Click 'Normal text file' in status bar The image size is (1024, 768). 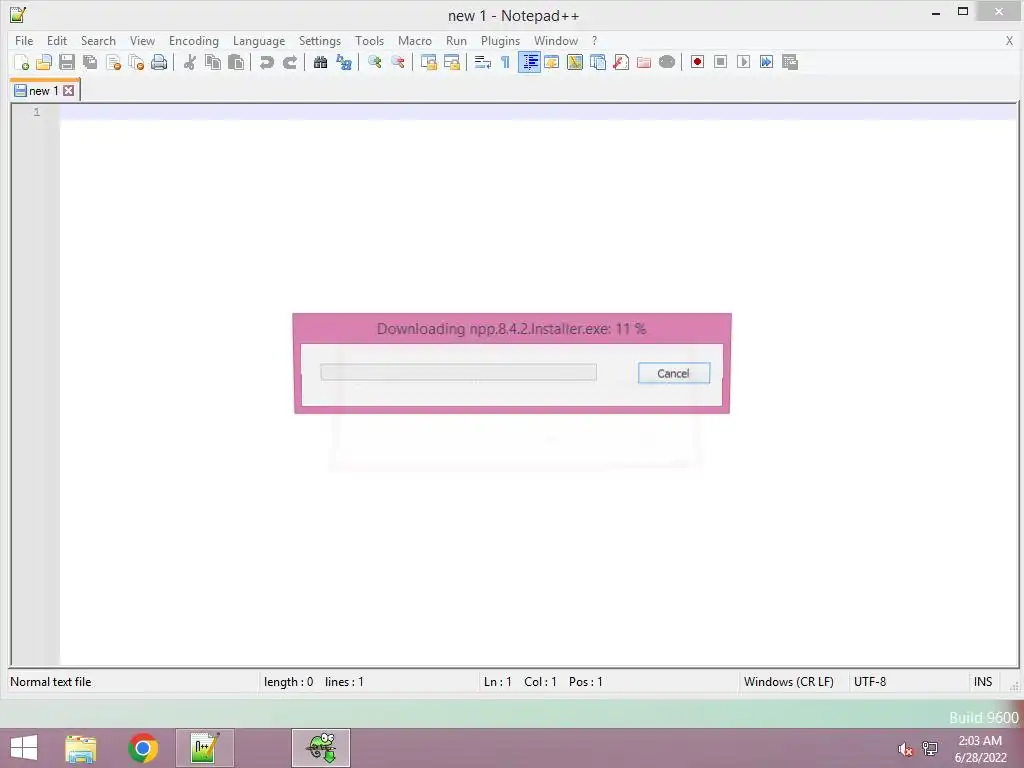50,682
